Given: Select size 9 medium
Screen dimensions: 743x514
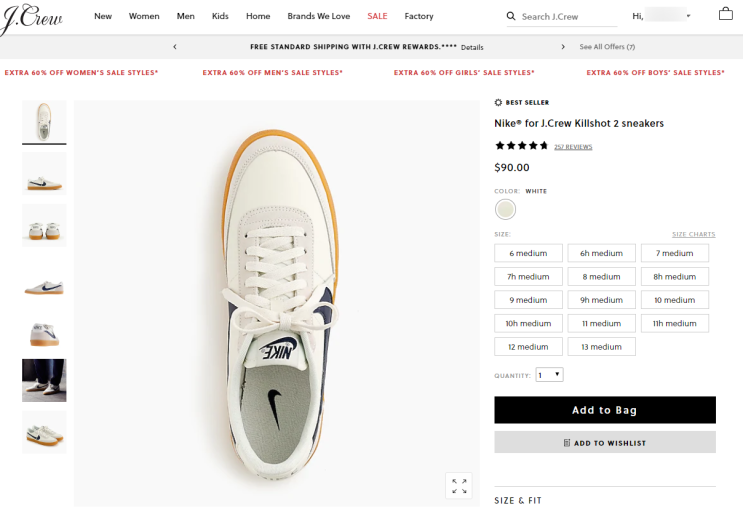Looking at the screenshot, I should [x=528, y=300].
